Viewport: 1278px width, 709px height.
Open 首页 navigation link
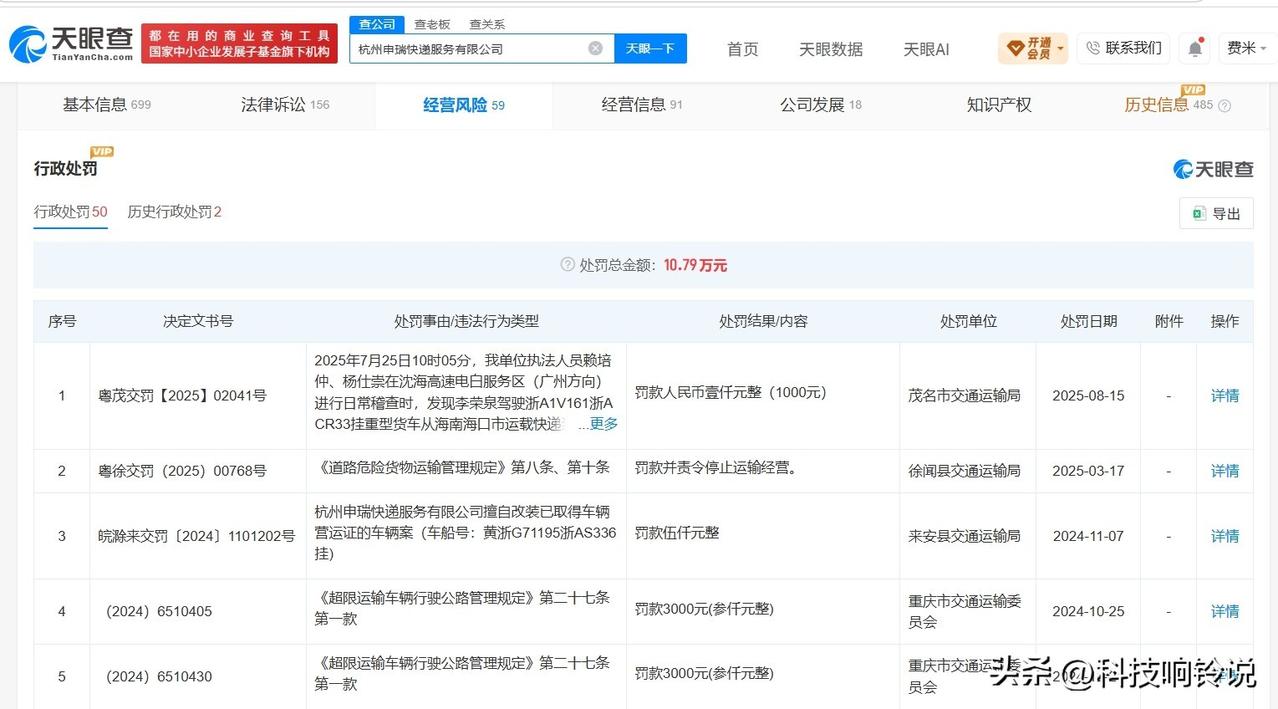tap(742, 49)
